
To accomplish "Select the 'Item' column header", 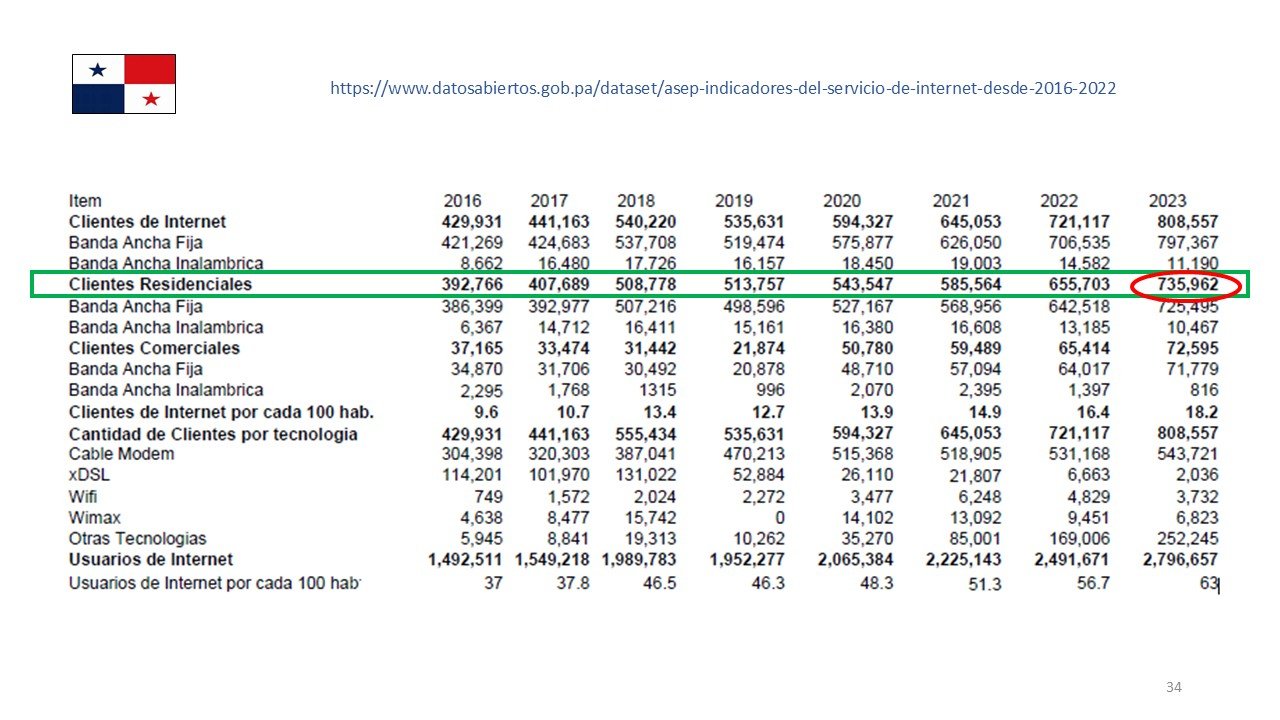I will click(x=85, y=201).
